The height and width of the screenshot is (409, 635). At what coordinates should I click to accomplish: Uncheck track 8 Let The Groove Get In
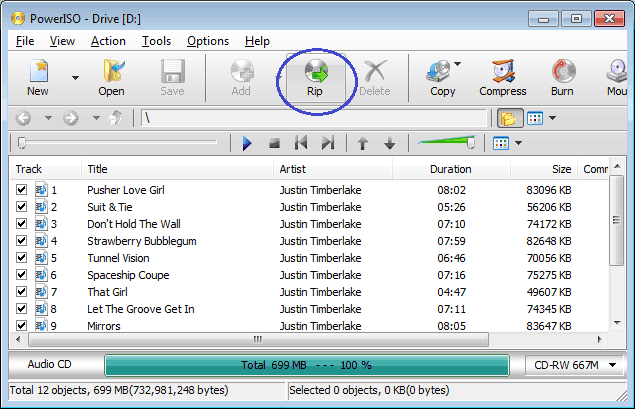click(x=21, y=309)
